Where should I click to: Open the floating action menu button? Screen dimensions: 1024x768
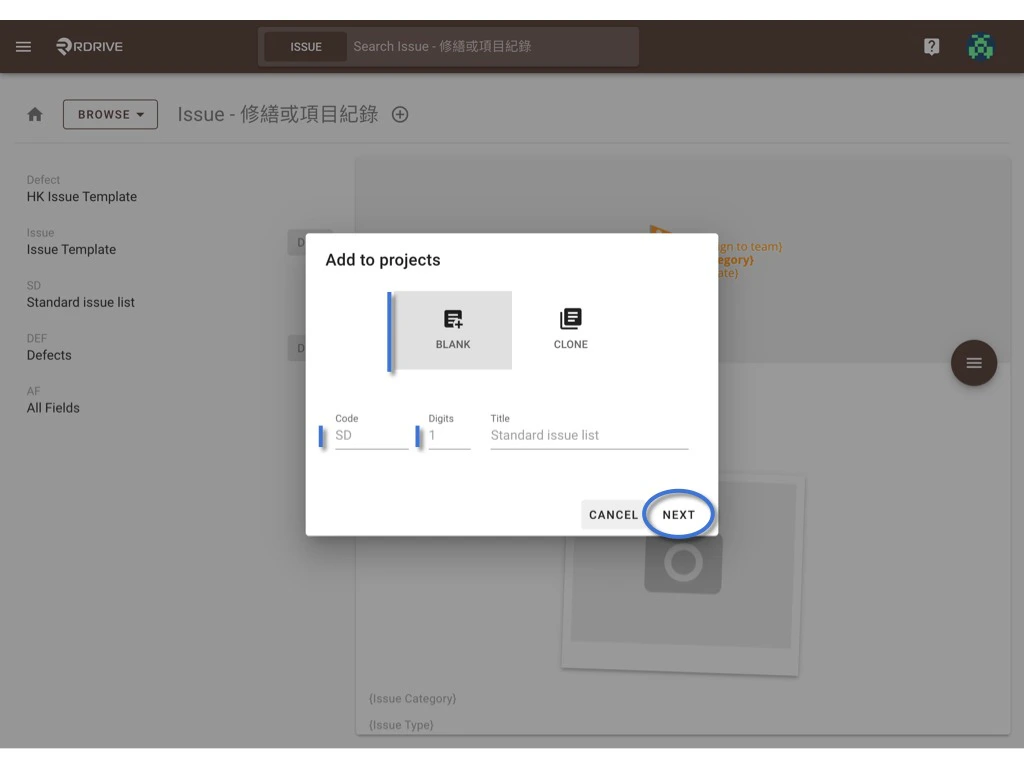coord(973,364)
